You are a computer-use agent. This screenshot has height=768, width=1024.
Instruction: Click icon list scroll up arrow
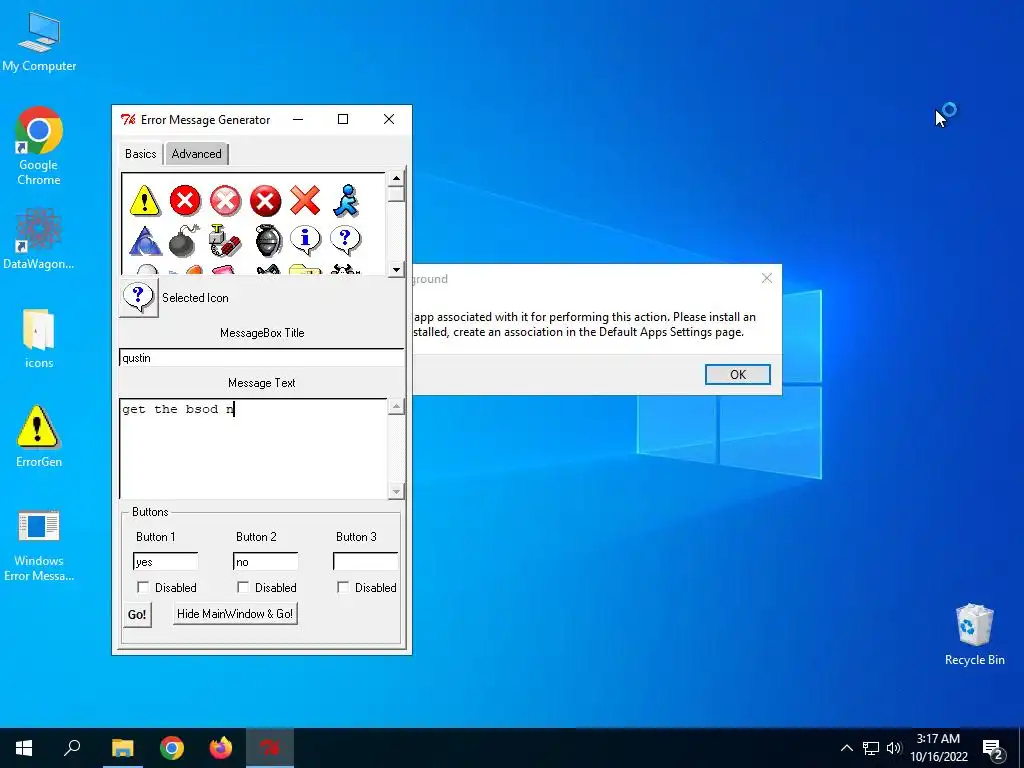(x=396, y=178)
